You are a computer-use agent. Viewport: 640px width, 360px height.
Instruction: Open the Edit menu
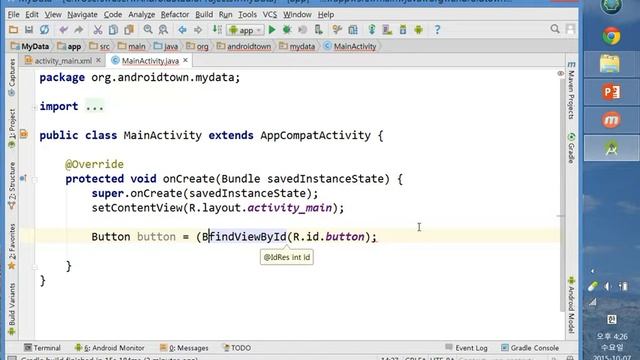coord(31,15)
